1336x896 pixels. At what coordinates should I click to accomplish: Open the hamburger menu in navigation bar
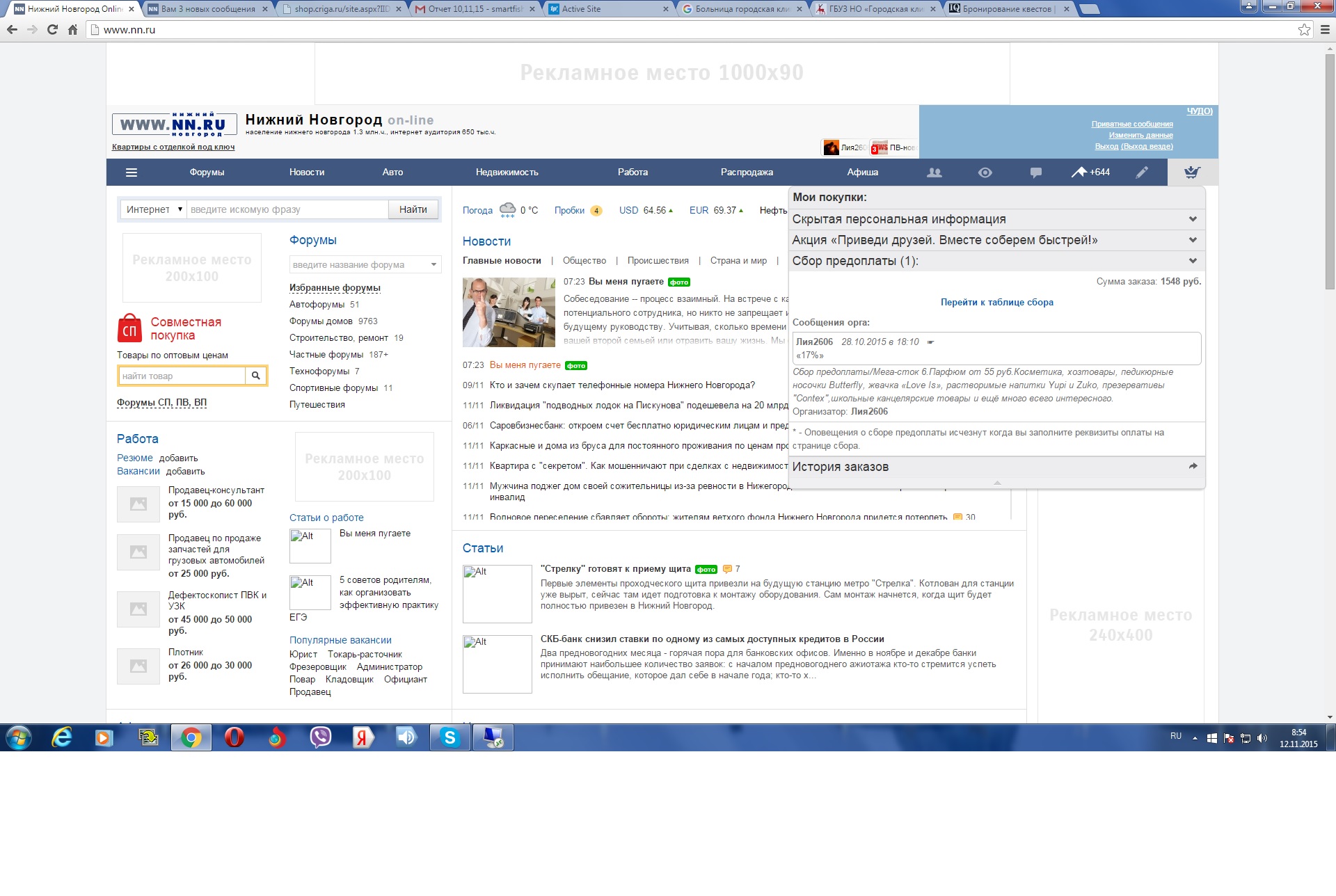tap(132, 173)
